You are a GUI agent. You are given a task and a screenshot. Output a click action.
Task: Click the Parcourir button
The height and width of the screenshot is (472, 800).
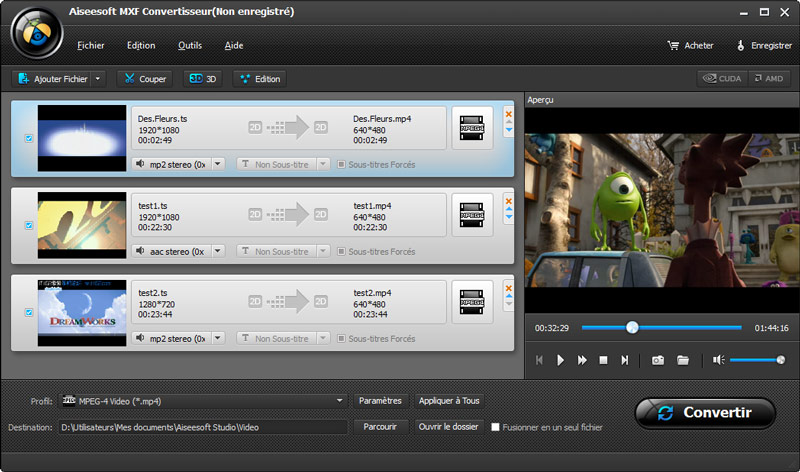380,427
